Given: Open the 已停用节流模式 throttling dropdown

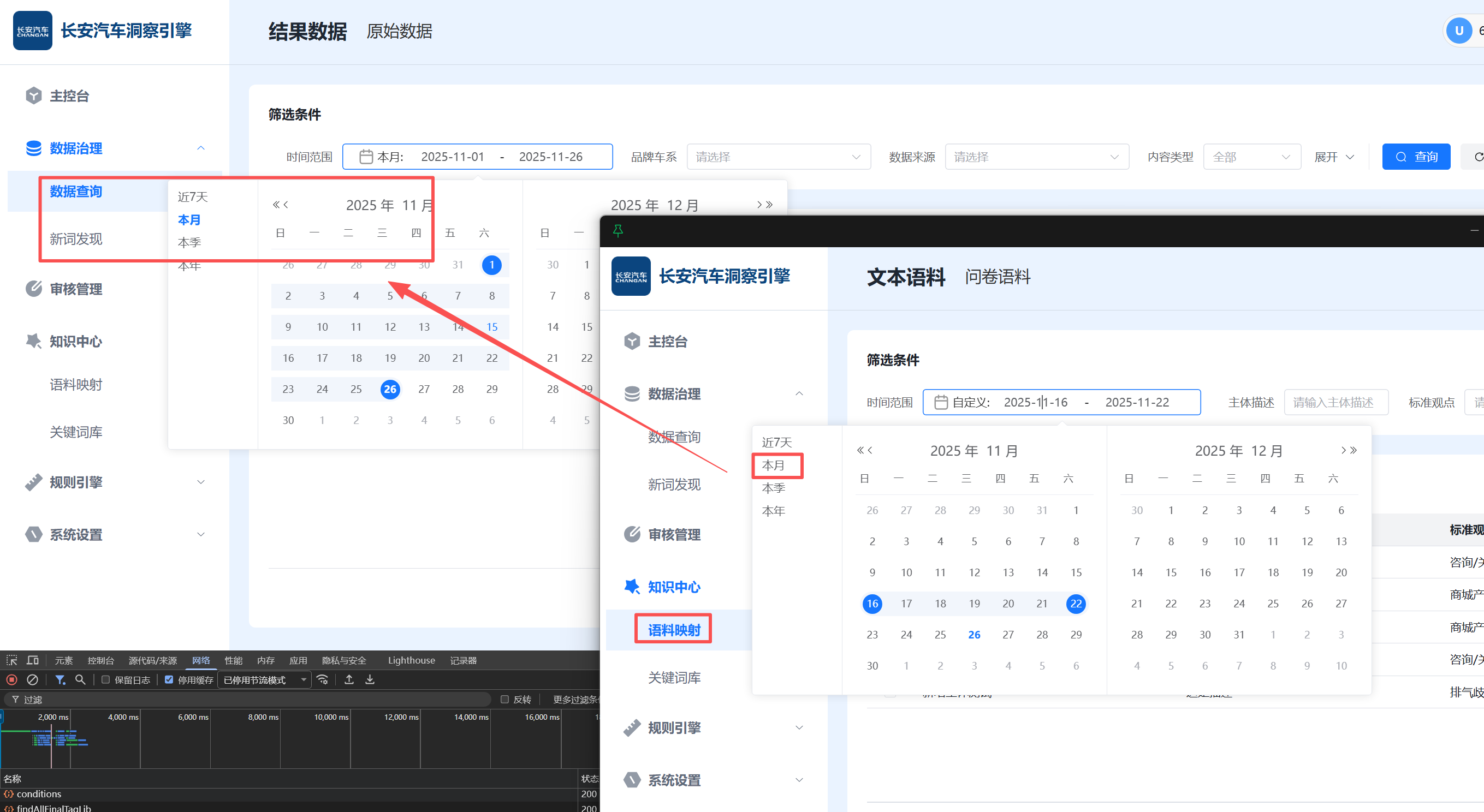Looking at the screenshot, I should 264,679.
